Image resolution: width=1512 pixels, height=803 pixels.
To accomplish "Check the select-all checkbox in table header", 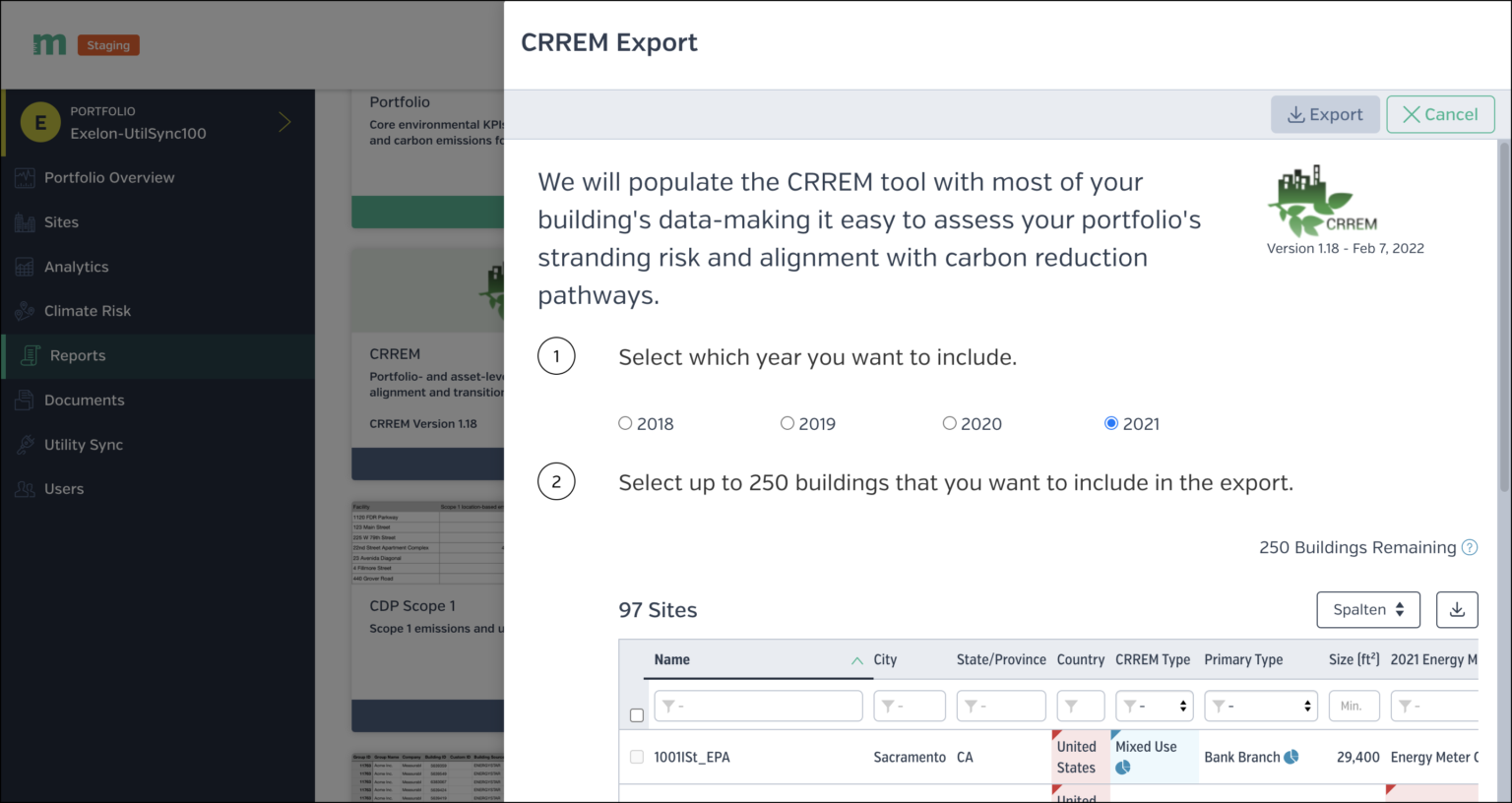I will click(x=637, y=714).
